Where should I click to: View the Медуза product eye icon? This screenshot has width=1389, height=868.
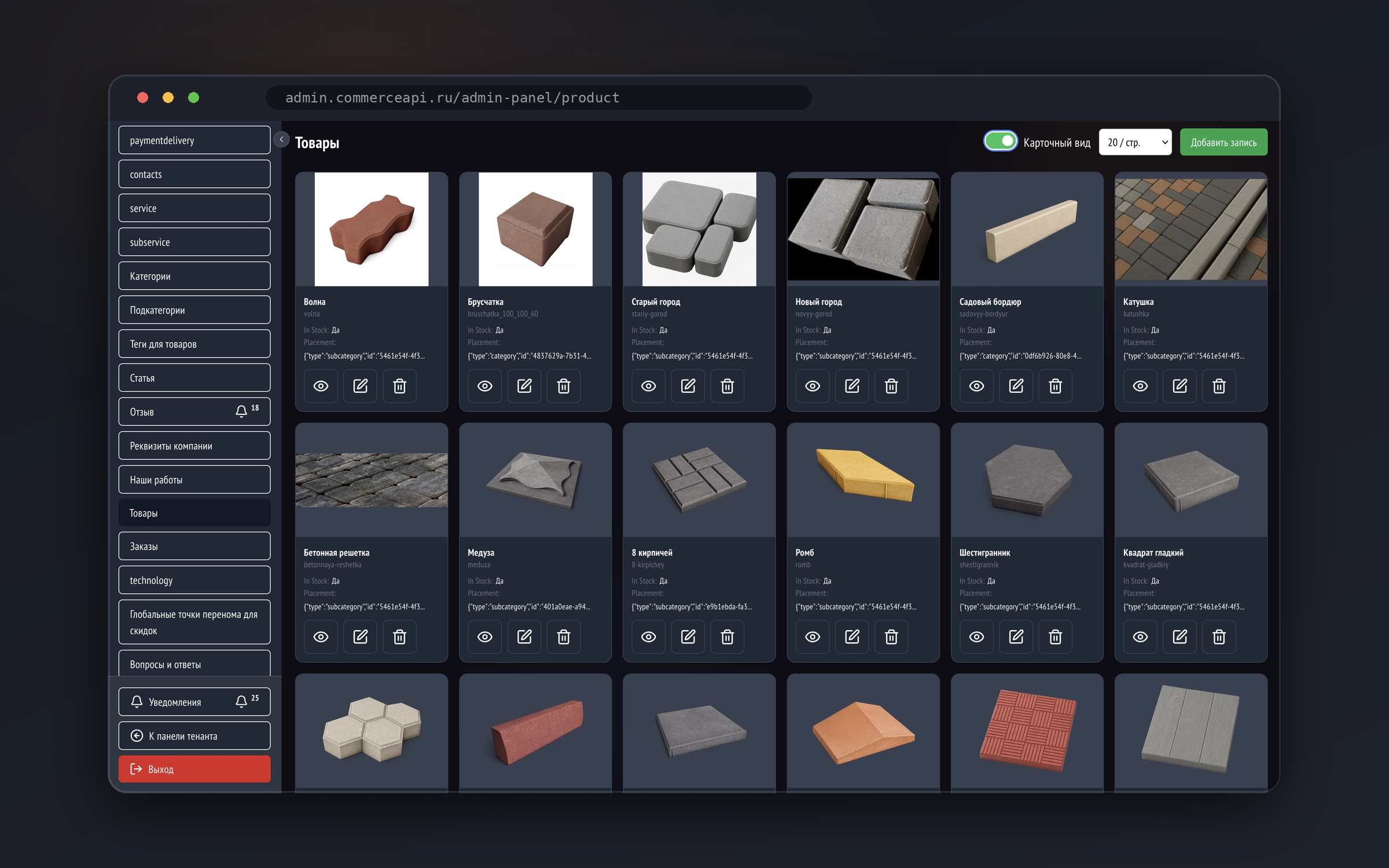coord(485,637)
